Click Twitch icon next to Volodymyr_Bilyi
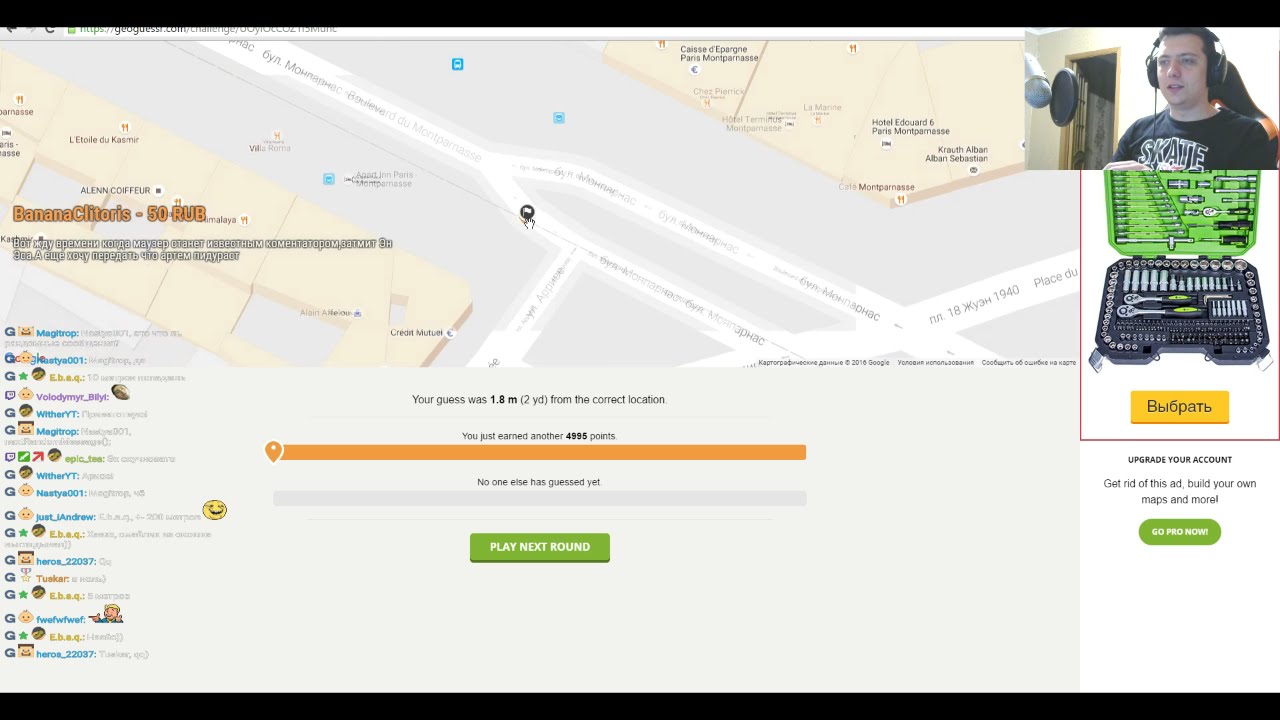This screenshot has height=720, width=1280. click(x=10, y=396)
